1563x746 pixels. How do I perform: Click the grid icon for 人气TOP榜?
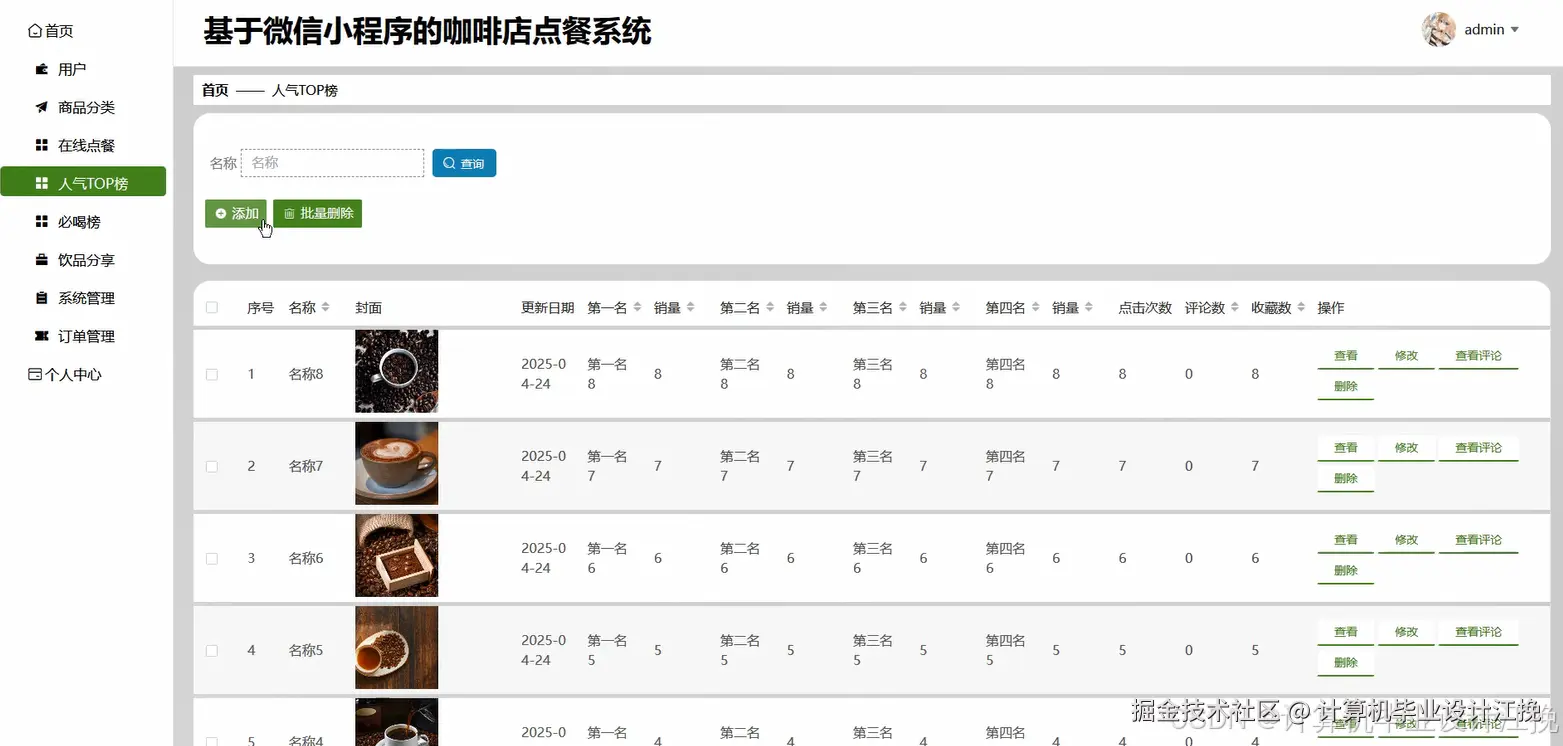(42, 183)
